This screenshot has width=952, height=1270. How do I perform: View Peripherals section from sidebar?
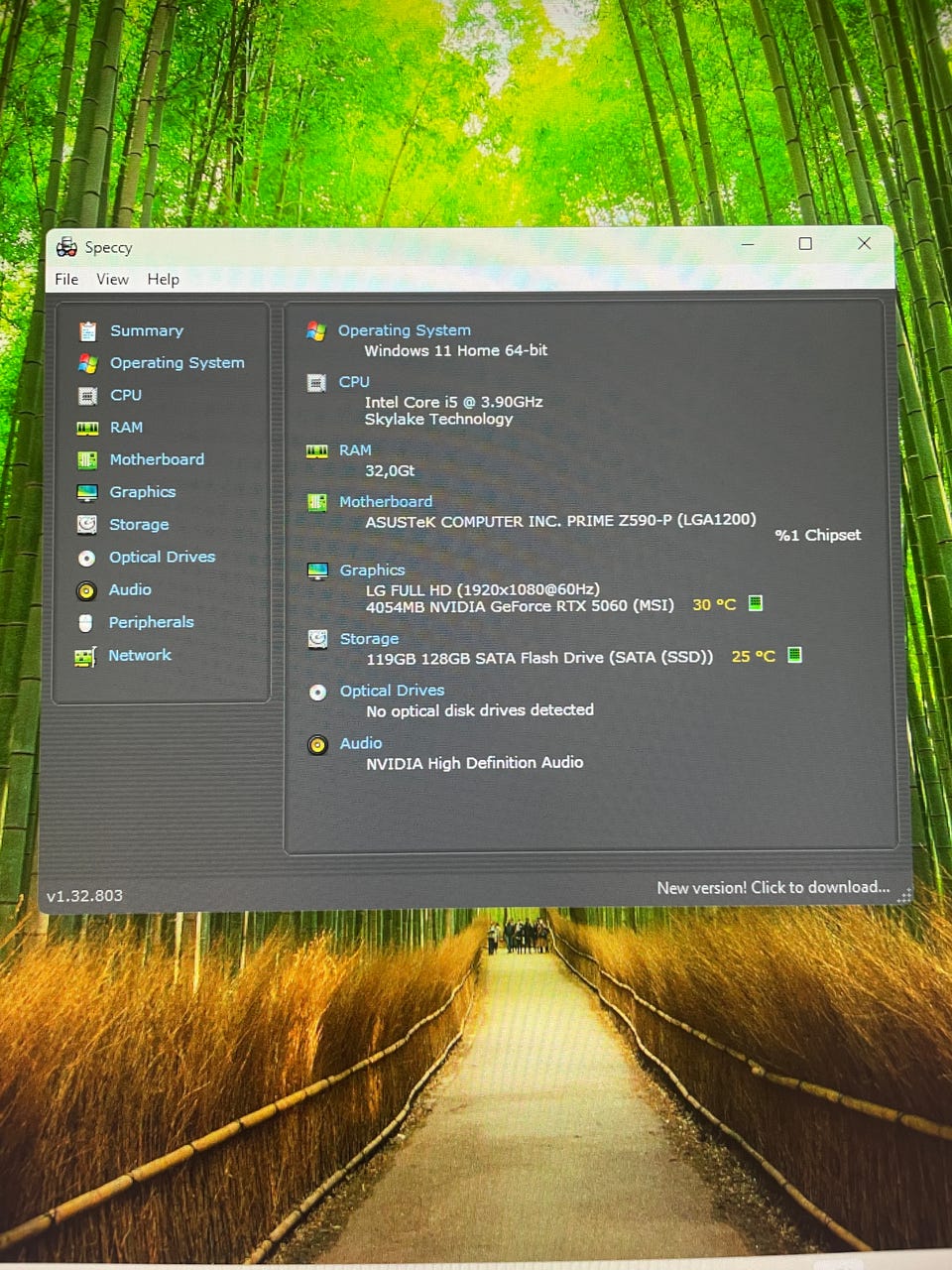pos(151,622)
